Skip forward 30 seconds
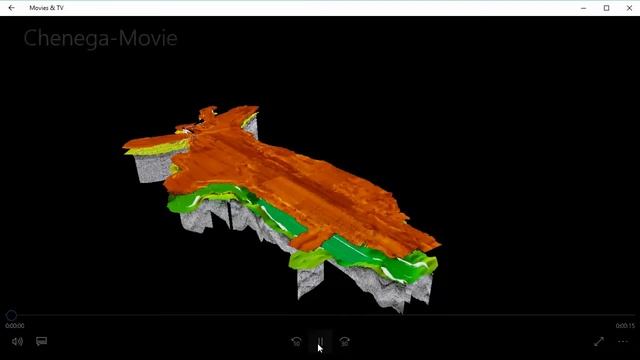 pyautogui.click(x=344, y=342)
